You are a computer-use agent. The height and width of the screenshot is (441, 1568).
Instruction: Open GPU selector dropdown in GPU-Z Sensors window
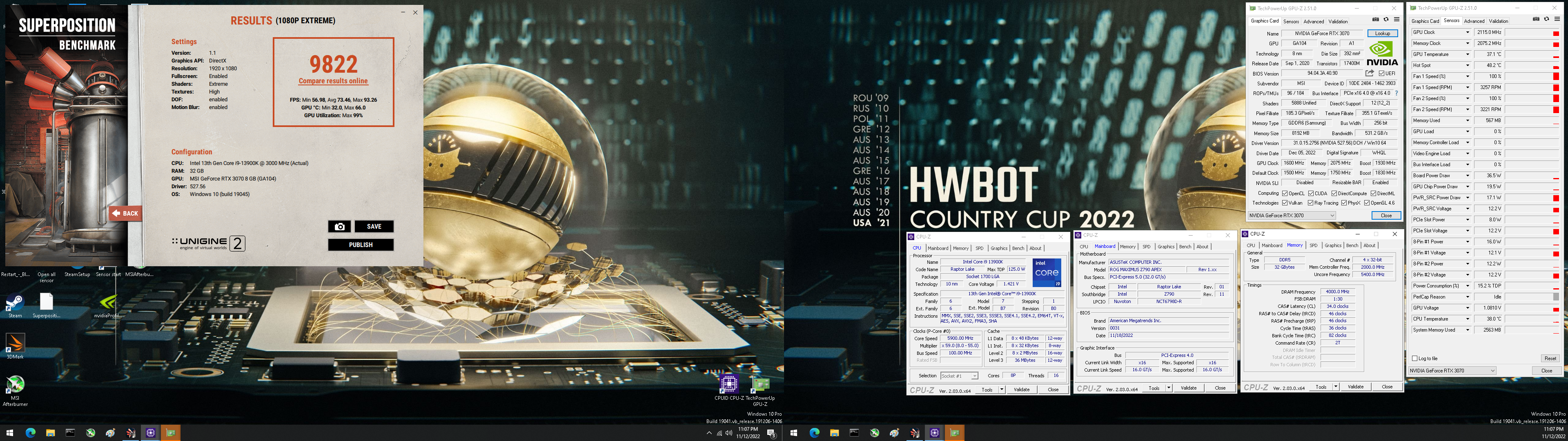(1452, 370)
